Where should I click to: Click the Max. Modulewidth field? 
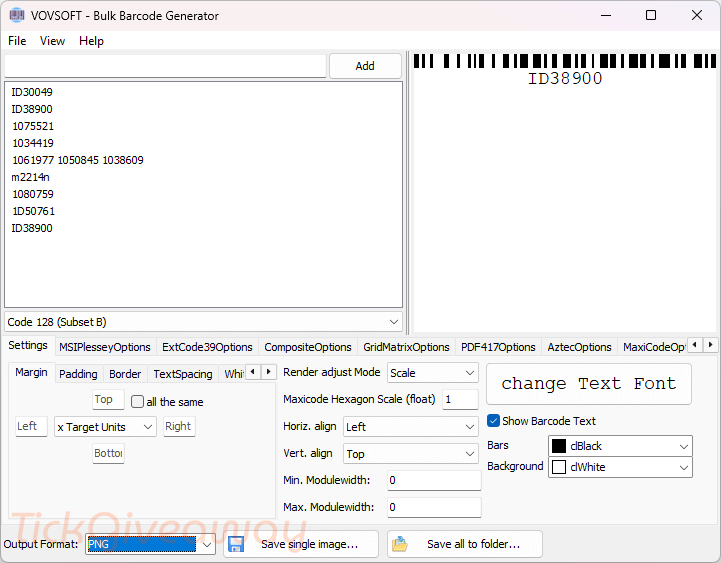click(434, 507)
